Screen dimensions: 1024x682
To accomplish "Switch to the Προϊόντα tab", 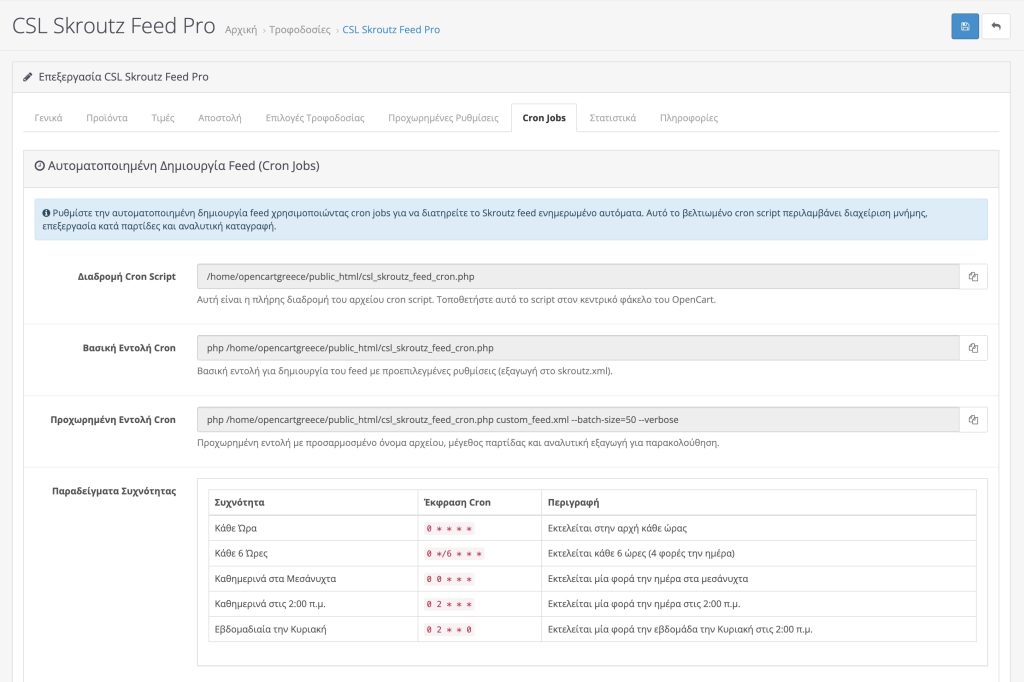I will coord(107,118).
